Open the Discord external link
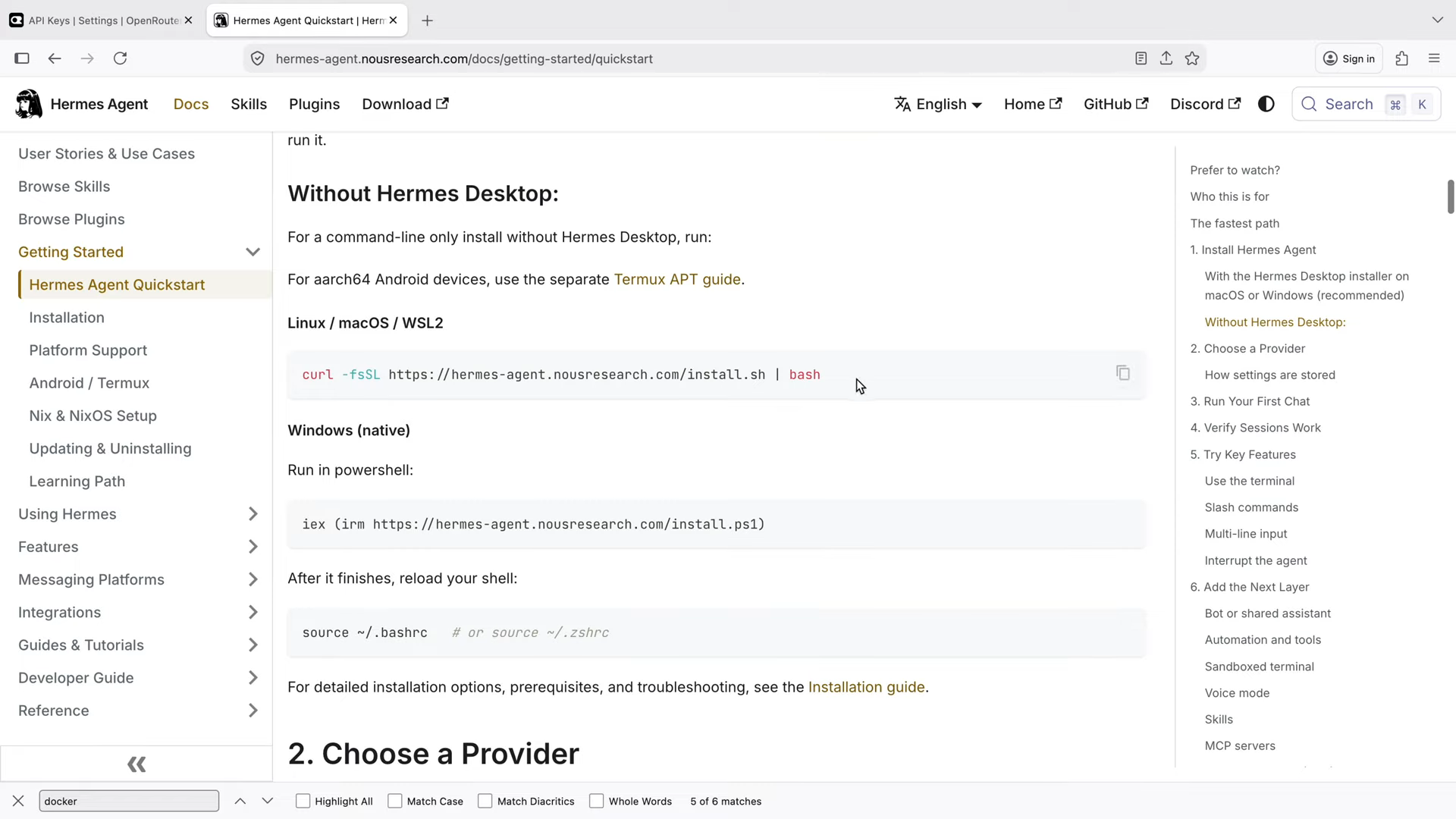Screen dimensions: 1456x819 pyautogui.click(x=1205, y=104)
